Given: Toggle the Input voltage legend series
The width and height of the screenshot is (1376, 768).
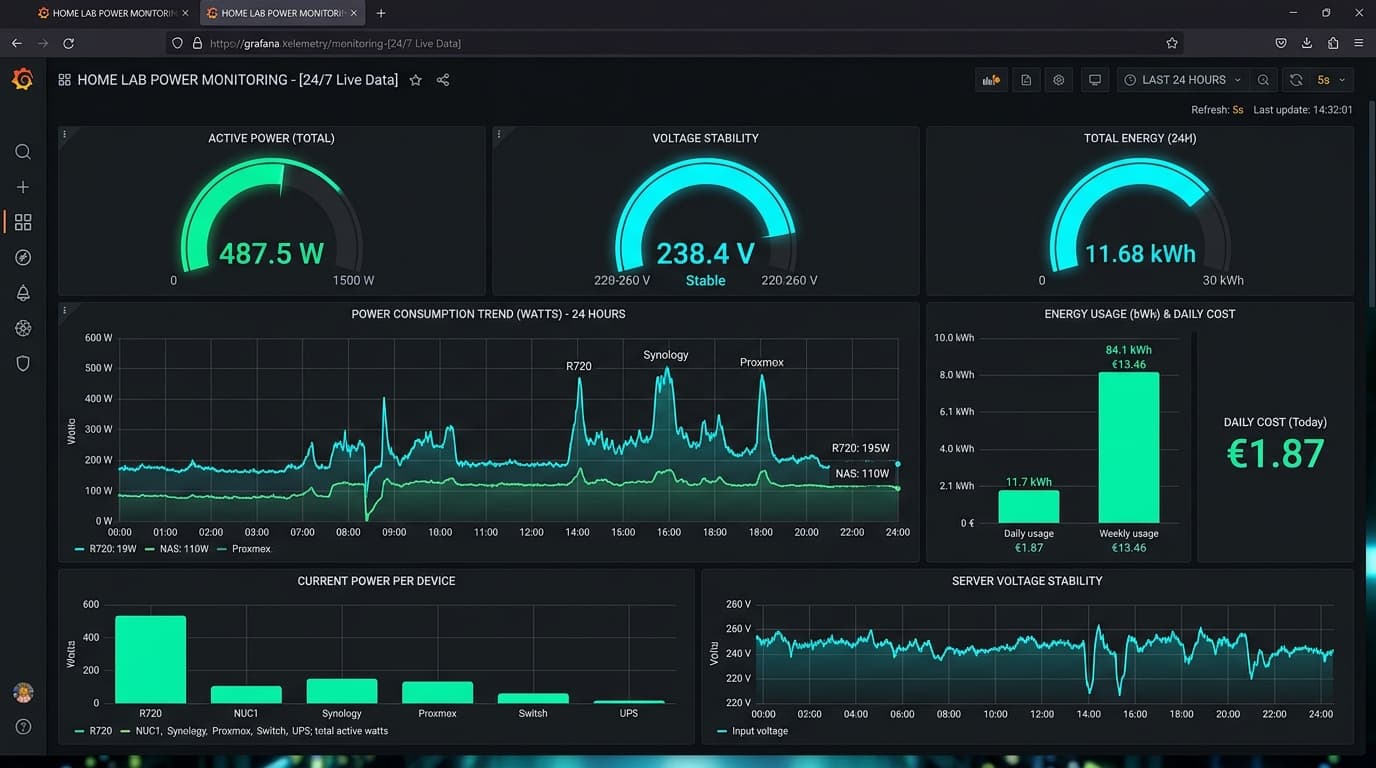Looking at the screenshot, I should (x=752, y=731).
